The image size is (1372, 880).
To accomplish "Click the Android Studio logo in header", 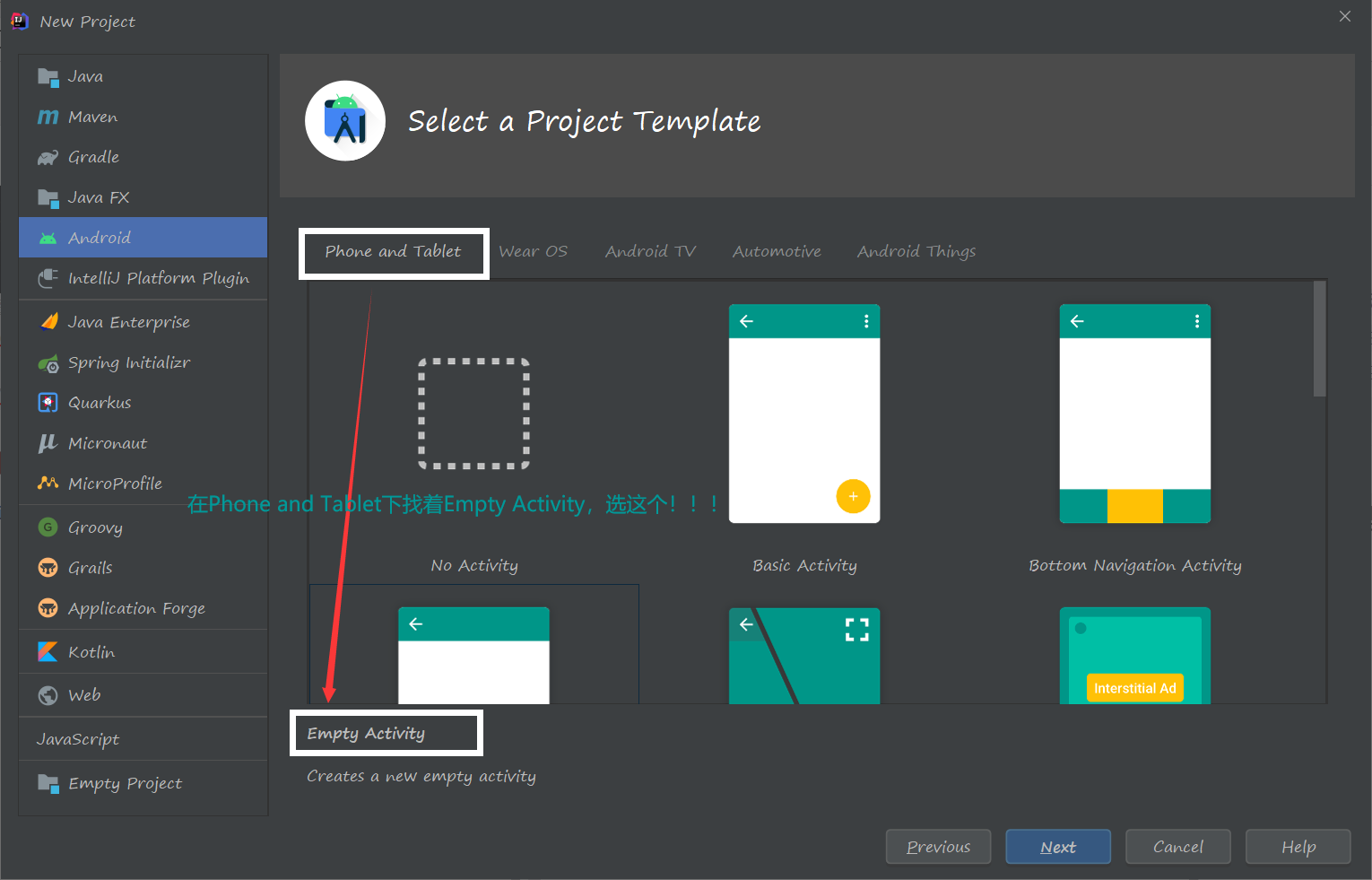I will coord(345,121).
